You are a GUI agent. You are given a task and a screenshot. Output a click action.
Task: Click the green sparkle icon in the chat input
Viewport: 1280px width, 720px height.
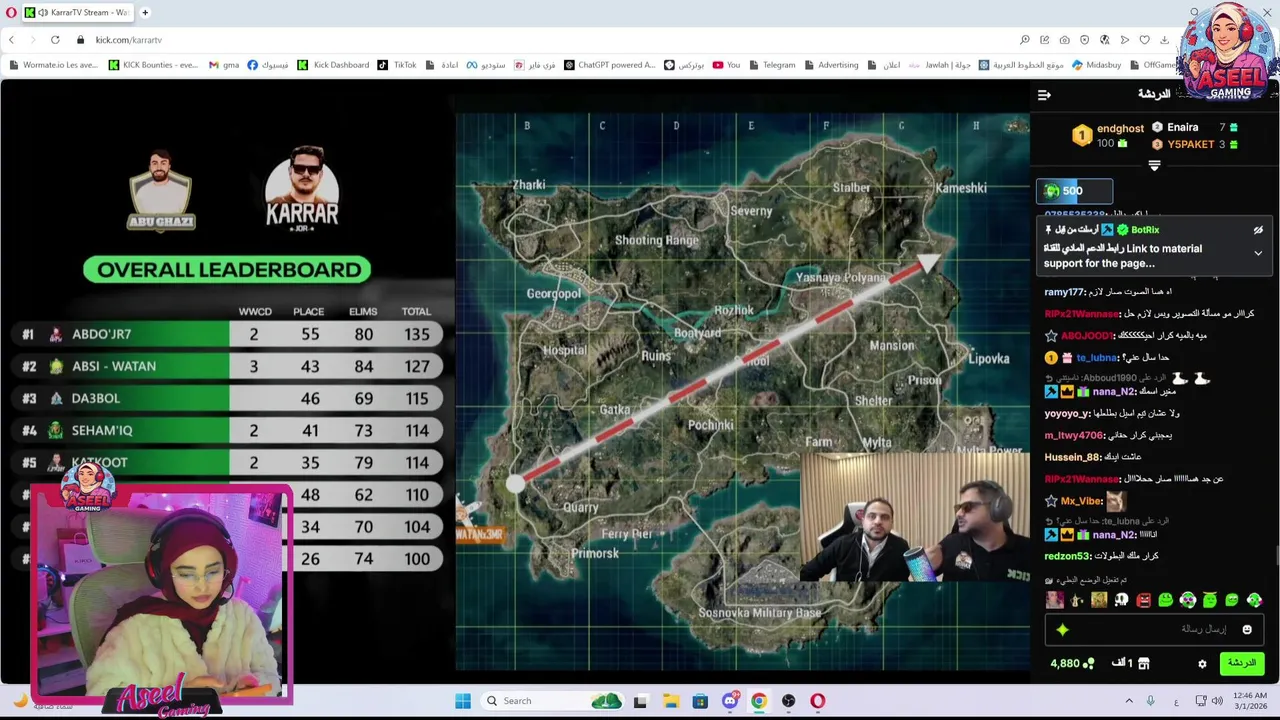coord(1062,629)
